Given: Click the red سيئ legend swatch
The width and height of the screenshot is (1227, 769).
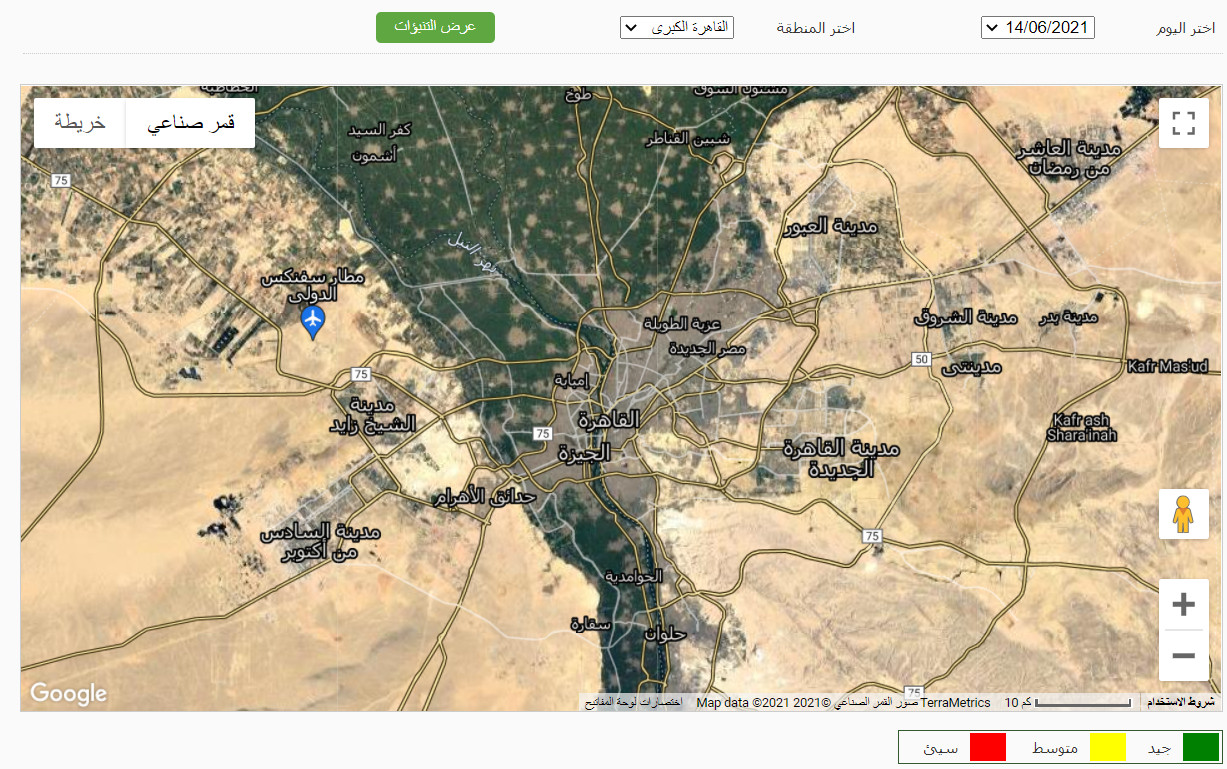Looking at the screenshot, I should pyautogui.click(x=987, y=747).
